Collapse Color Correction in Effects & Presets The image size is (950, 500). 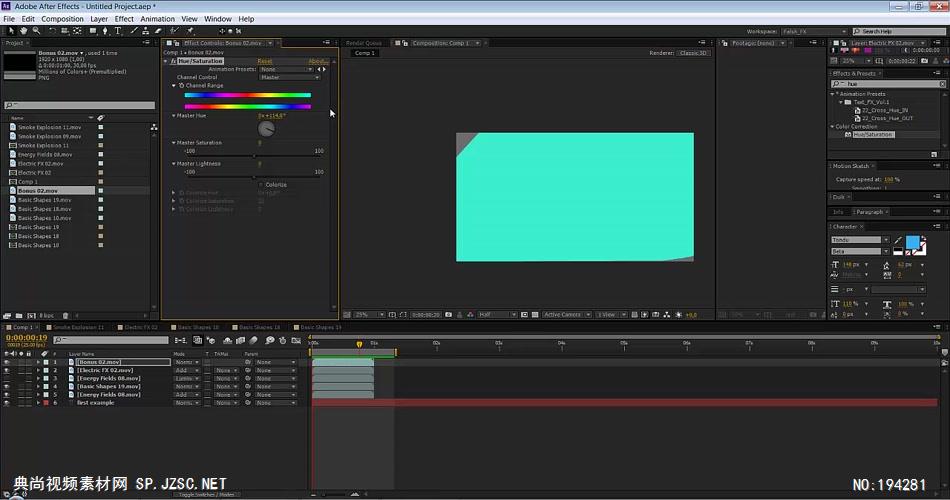832,127
